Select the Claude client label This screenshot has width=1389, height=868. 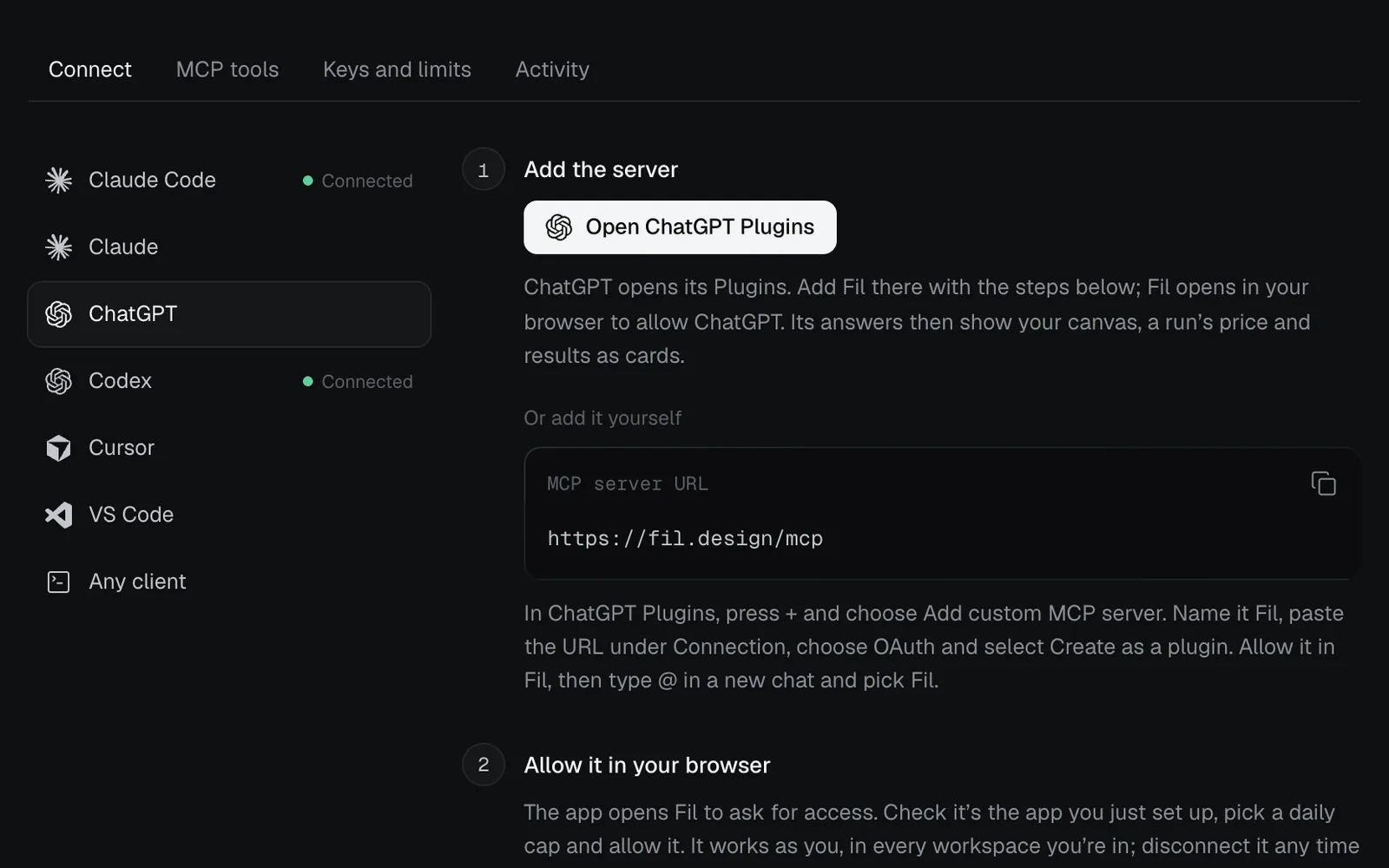tap(123, 247)
